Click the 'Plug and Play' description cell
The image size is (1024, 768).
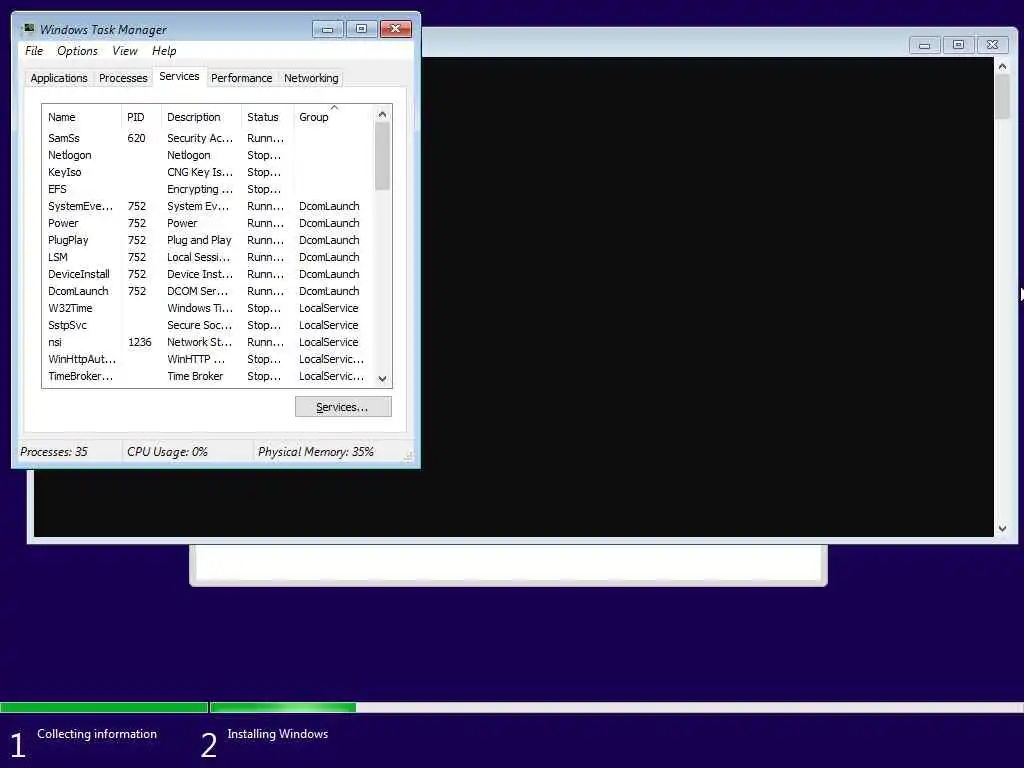pos(199,240)
